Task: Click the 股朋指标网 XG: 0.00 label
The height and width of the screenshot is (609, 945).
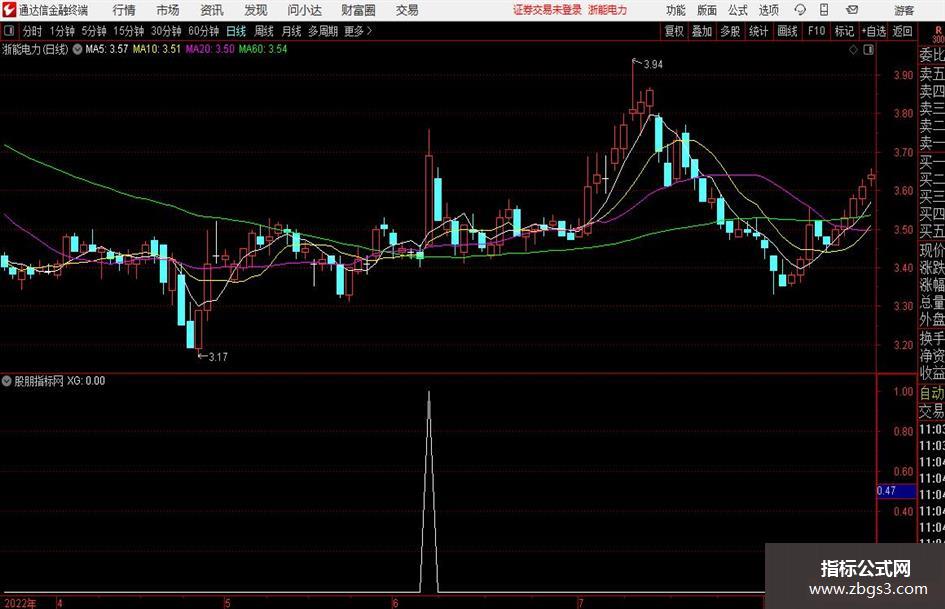Action: [x=60, y=381]
